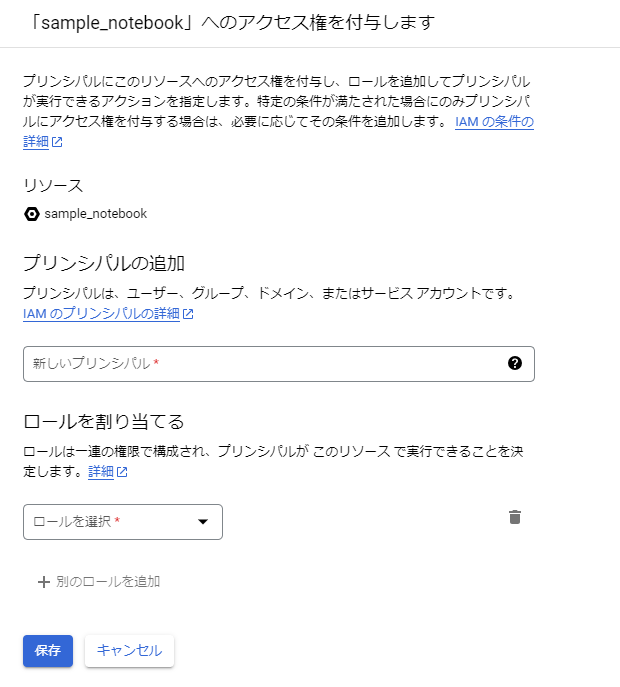620x687 pixels.
Task: Click the dialog title about sample_notebook access
Action: 232,22
